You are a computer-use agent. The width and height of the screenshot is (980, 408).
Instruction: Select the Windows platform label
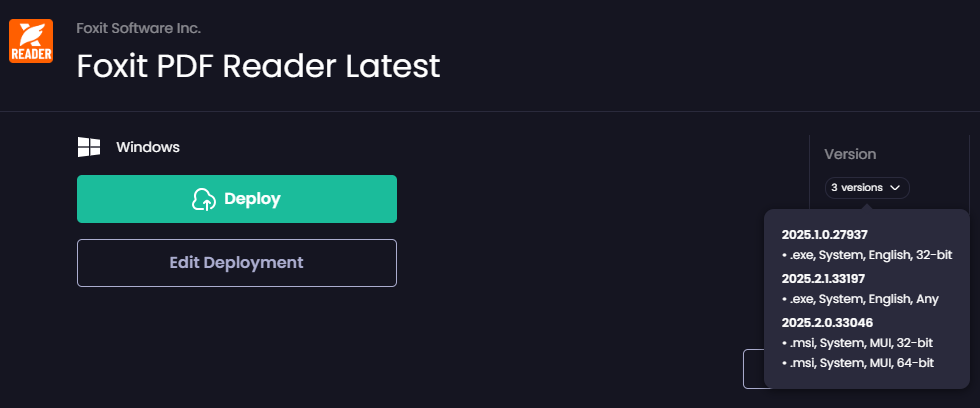(148, 147)
